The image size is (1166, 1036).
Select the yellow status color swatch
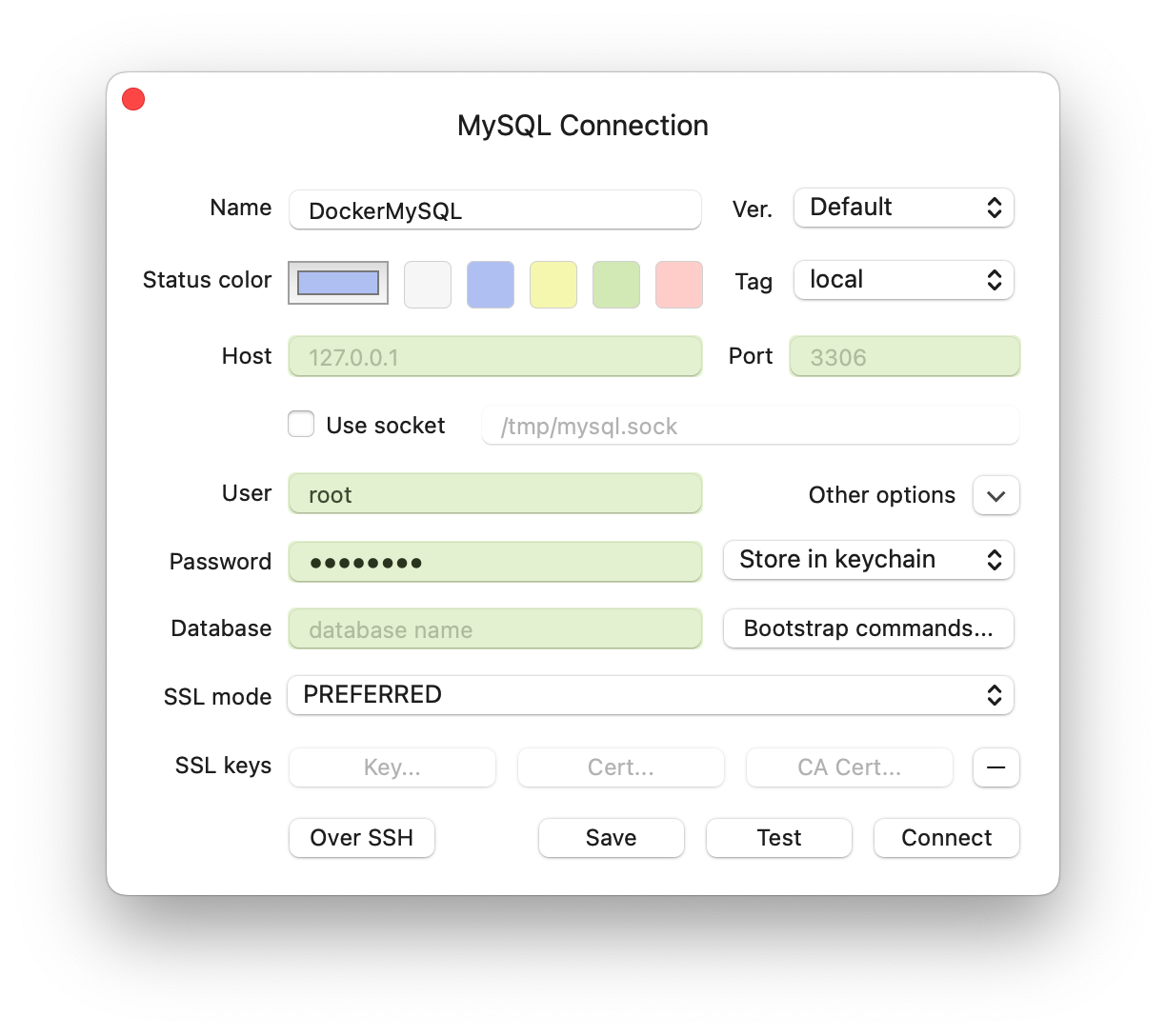click(x=553, y=285)
